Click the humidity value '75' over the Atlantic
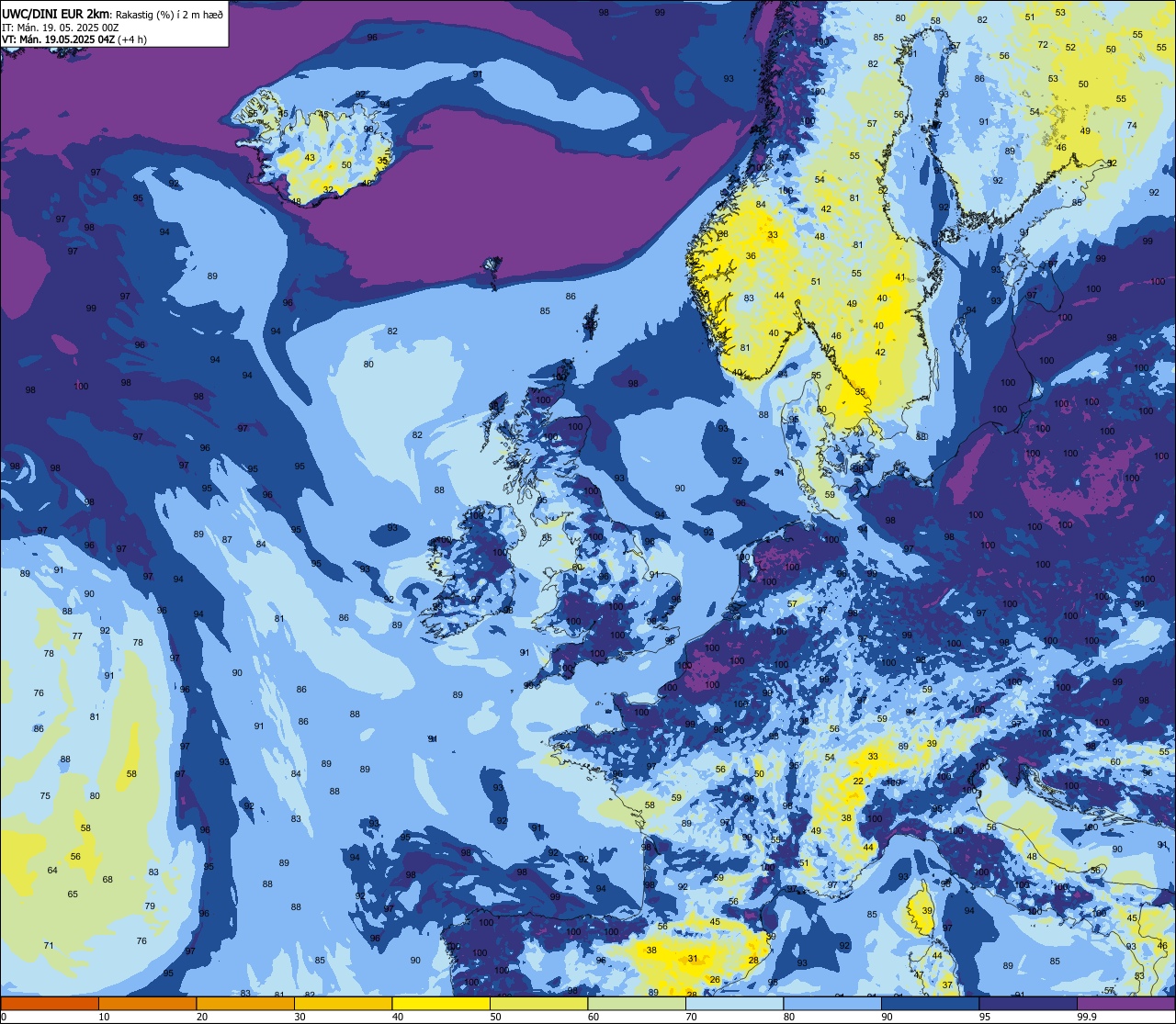 point(46,796)
